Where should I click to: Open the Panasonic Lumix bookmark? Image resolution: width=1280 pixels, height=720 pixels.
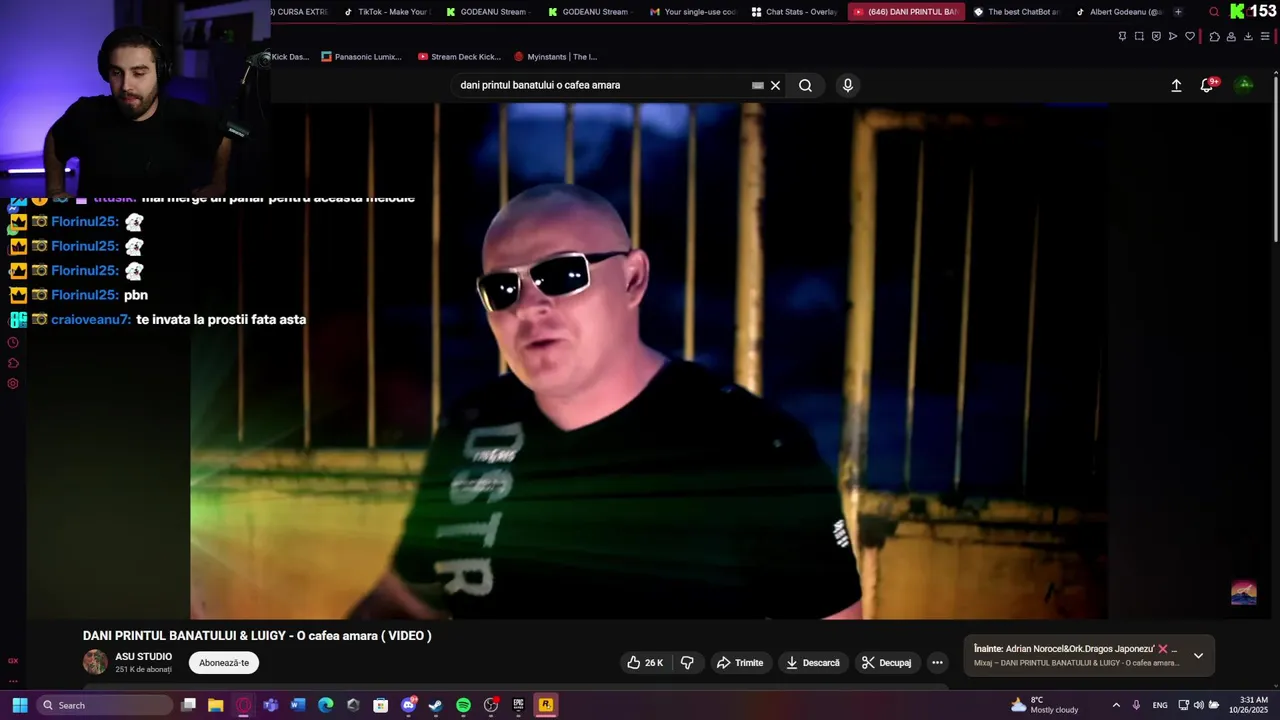pyautogui.click(x=362, y=57)
